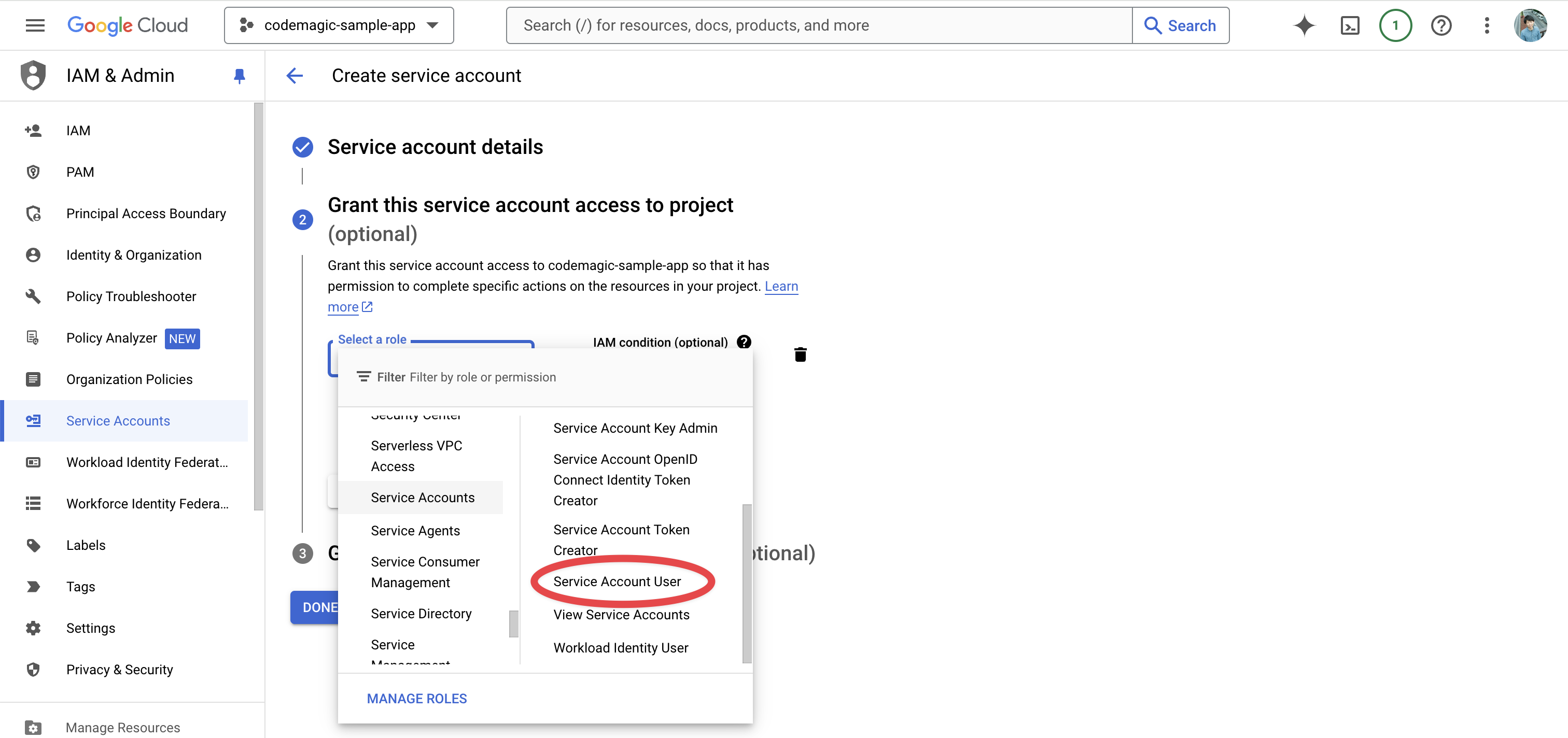Viewport: 1568px width, 738px height.
Task: Click the back arrow navigation icon
Action: pyautogui.click(x=294, y=75)
